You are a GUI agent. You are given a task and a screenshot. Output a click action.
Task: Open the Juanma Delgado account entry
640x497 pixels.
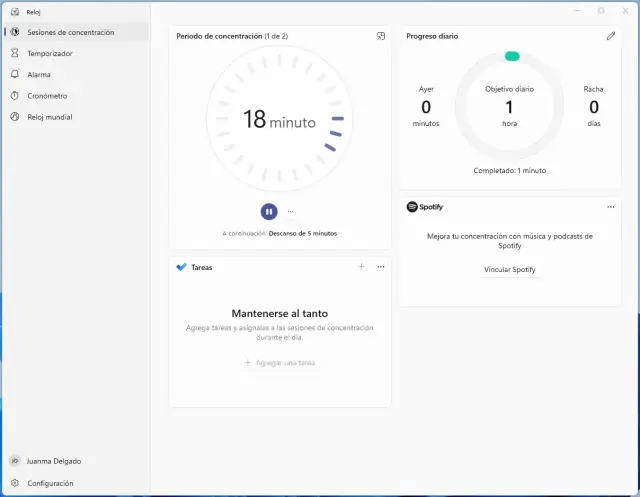(x=54, y=461)
